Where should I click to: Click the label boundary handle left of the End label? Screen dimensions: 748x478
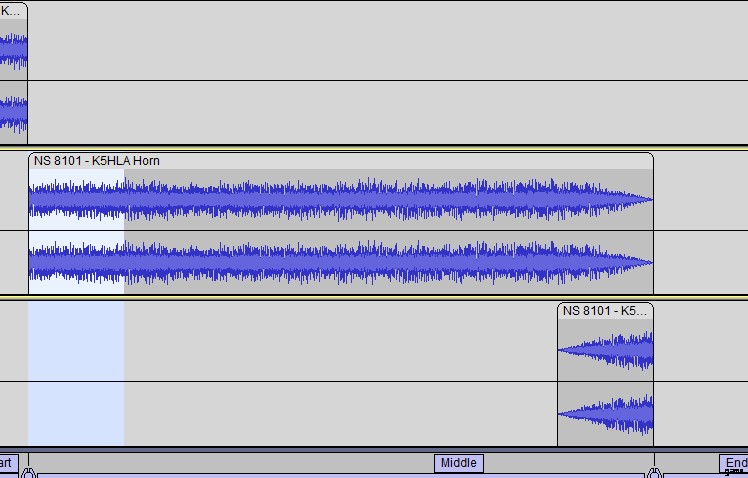coord(653,472)
